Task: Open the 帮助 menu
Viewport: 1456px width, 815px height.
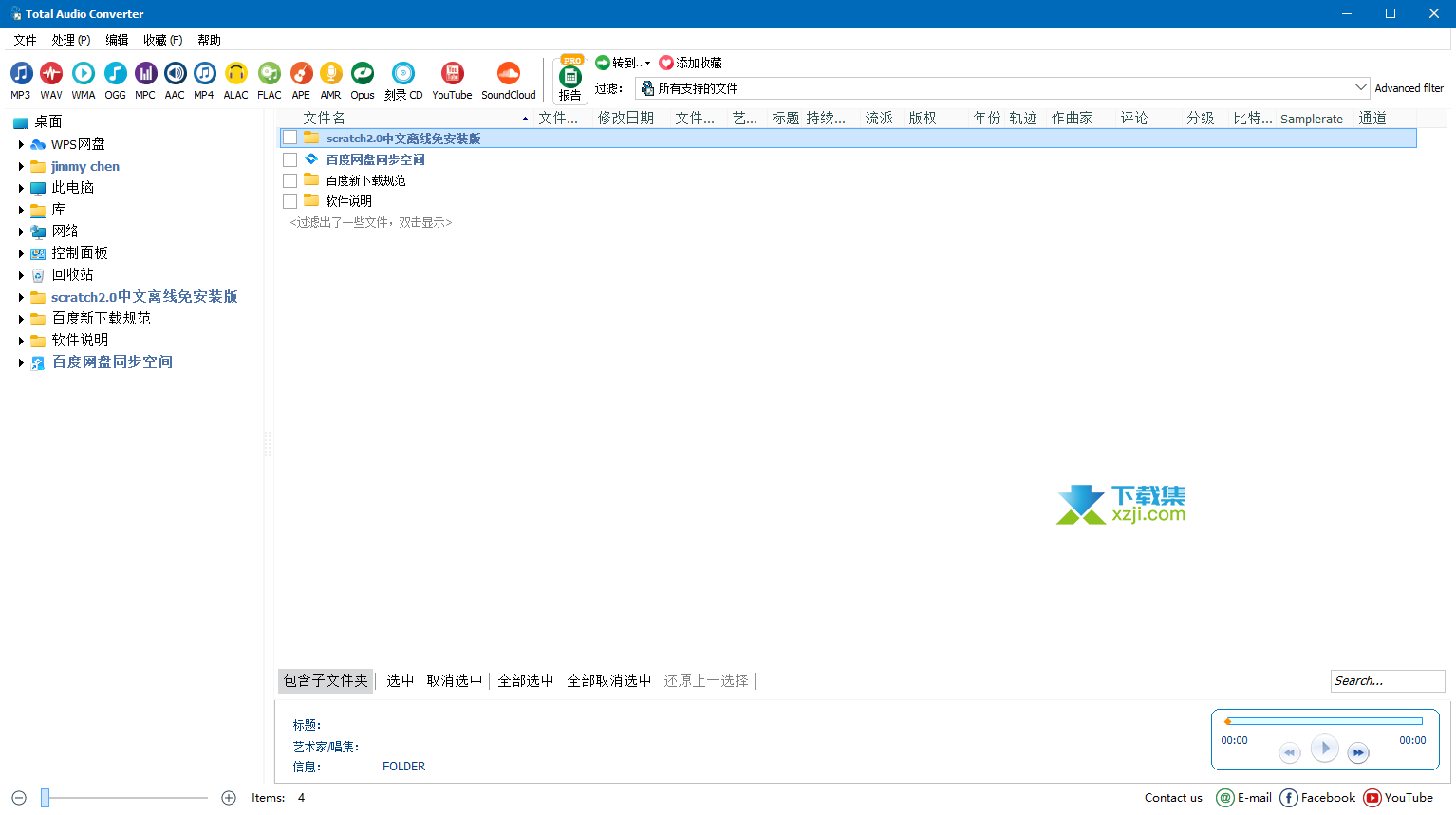Action: pyautogui.click(x=209, y=40)
